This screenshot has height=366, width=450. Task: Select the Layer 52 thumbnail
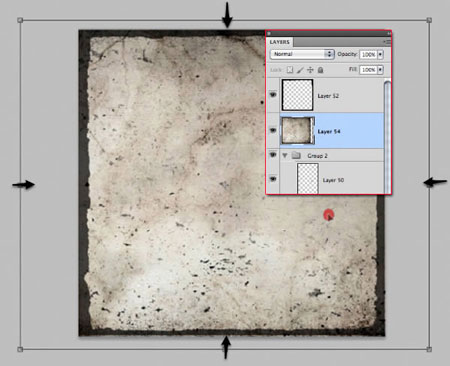(297, 95)
